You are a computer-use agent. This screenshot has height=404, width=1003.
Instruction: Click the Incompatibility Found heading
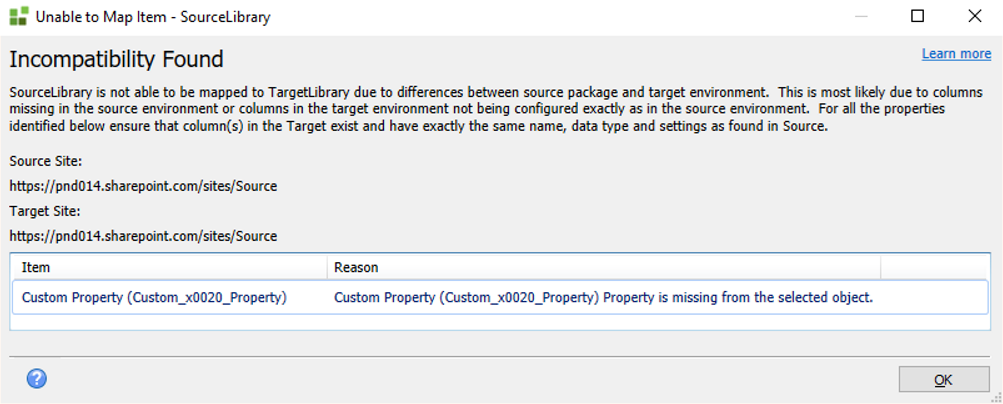116,59
